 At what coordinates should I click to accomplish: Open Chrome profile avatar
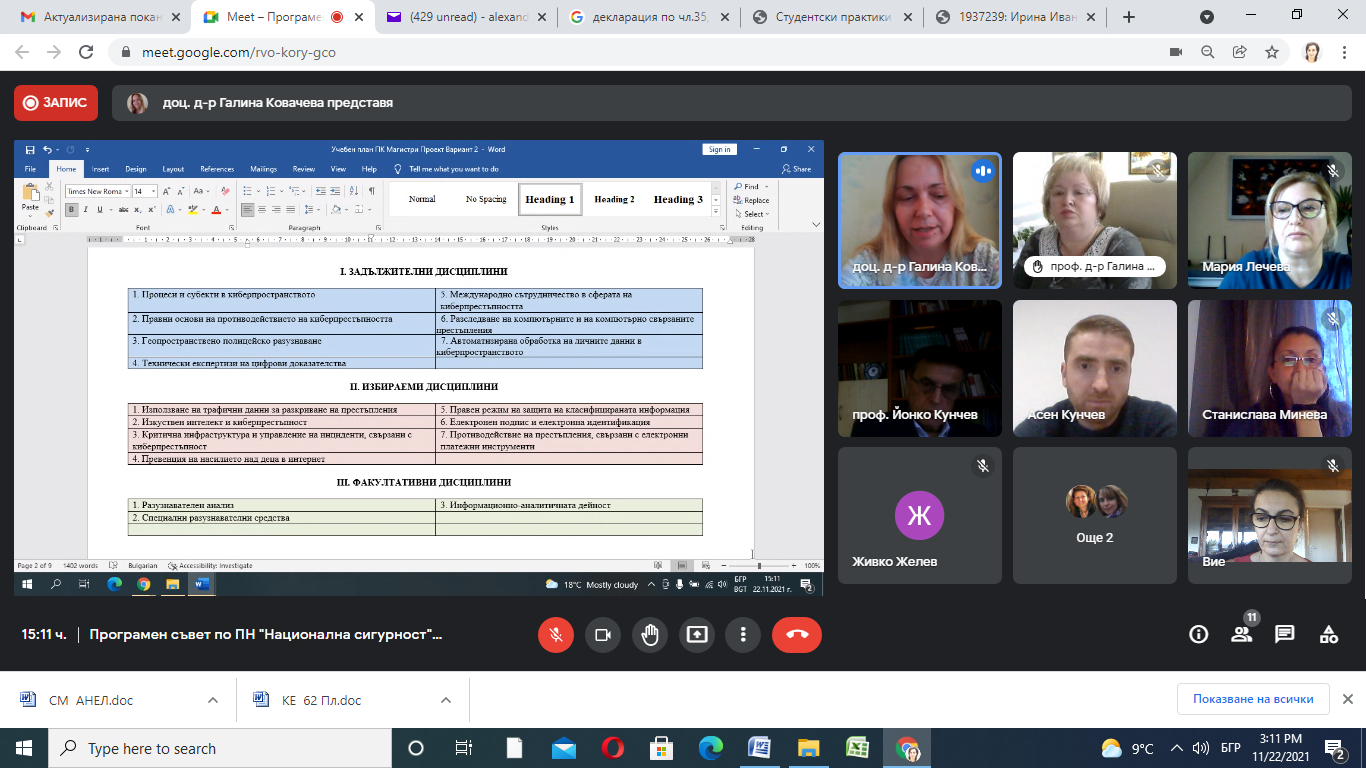pos(1312,52)
